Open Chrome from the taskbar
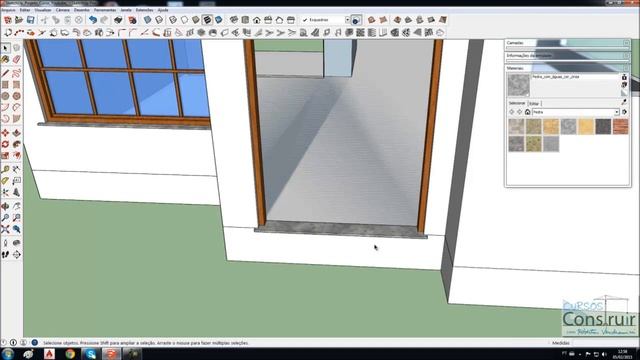This screenshot has width=640, height=360. 70,353
